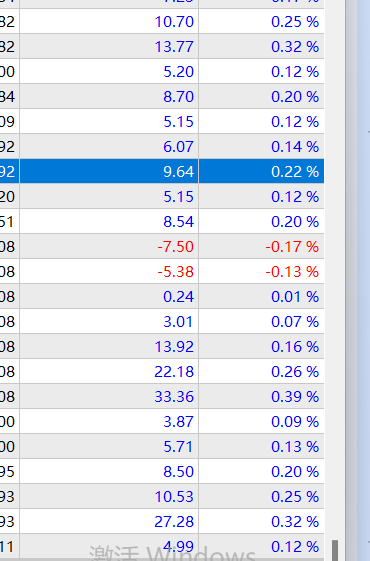Click the 10.53 value

point(174,497)
